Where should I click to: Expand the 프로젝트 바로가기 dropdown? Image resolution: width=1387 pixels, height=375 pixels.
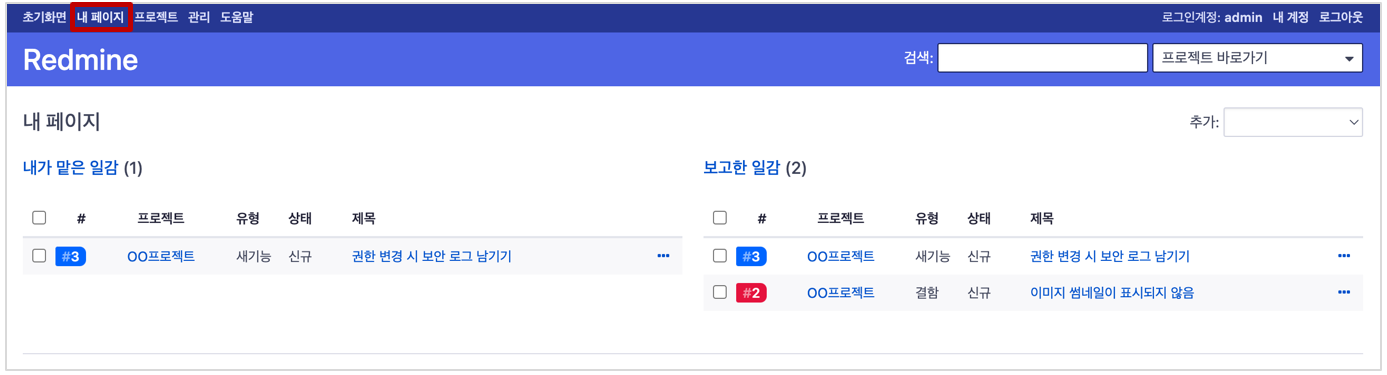1257,58
